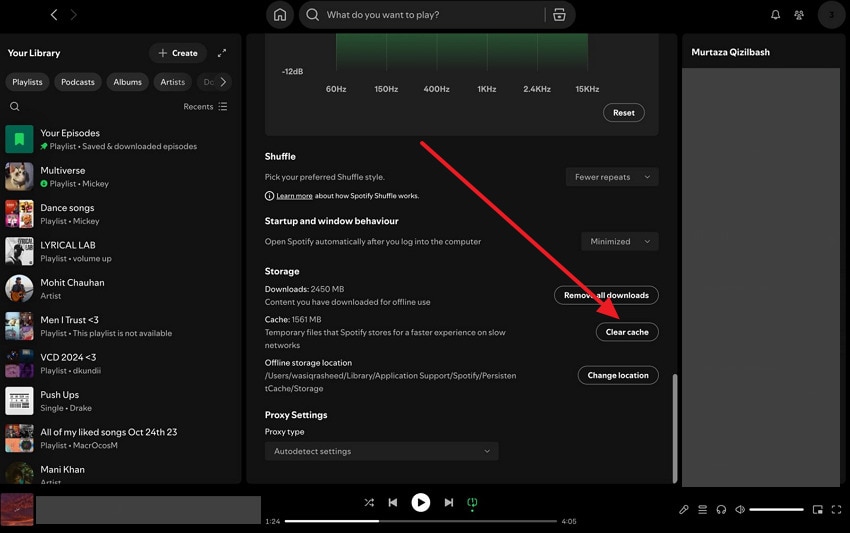Reset the equalizer

point(623,113)
